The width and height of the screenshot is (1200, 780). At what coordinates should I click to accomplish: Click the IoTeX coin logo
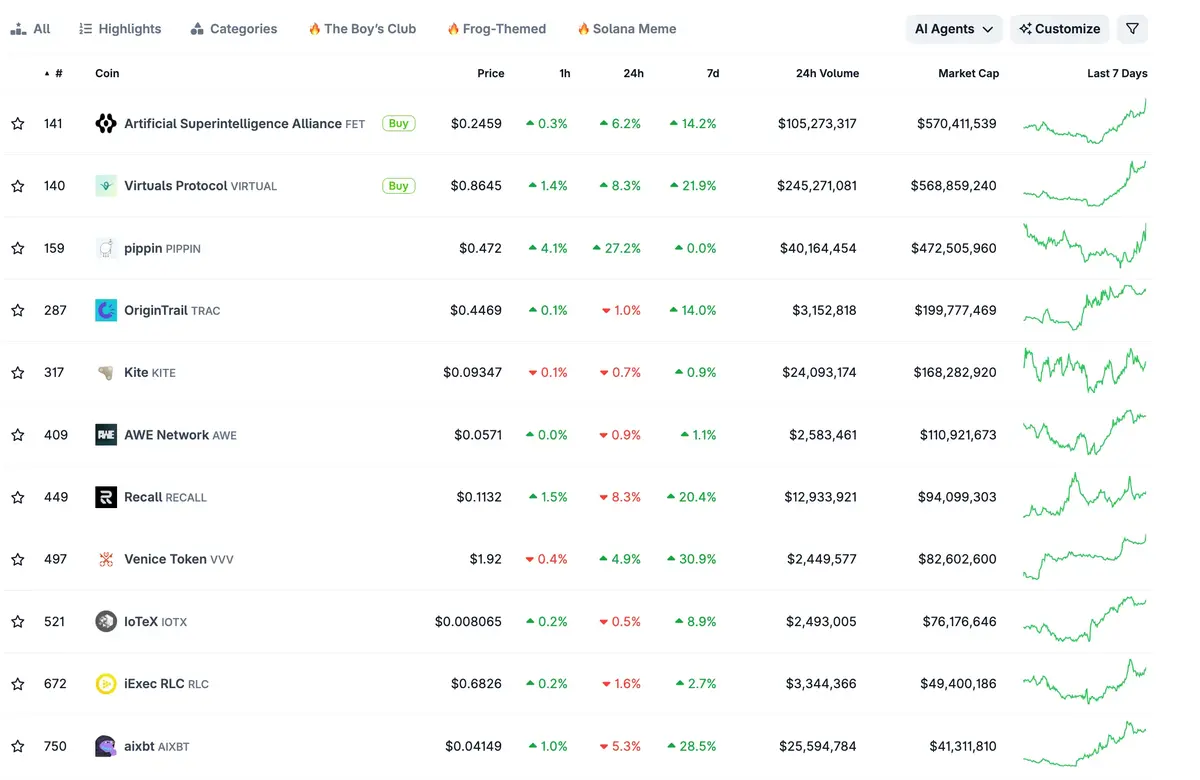pos(105,622)
